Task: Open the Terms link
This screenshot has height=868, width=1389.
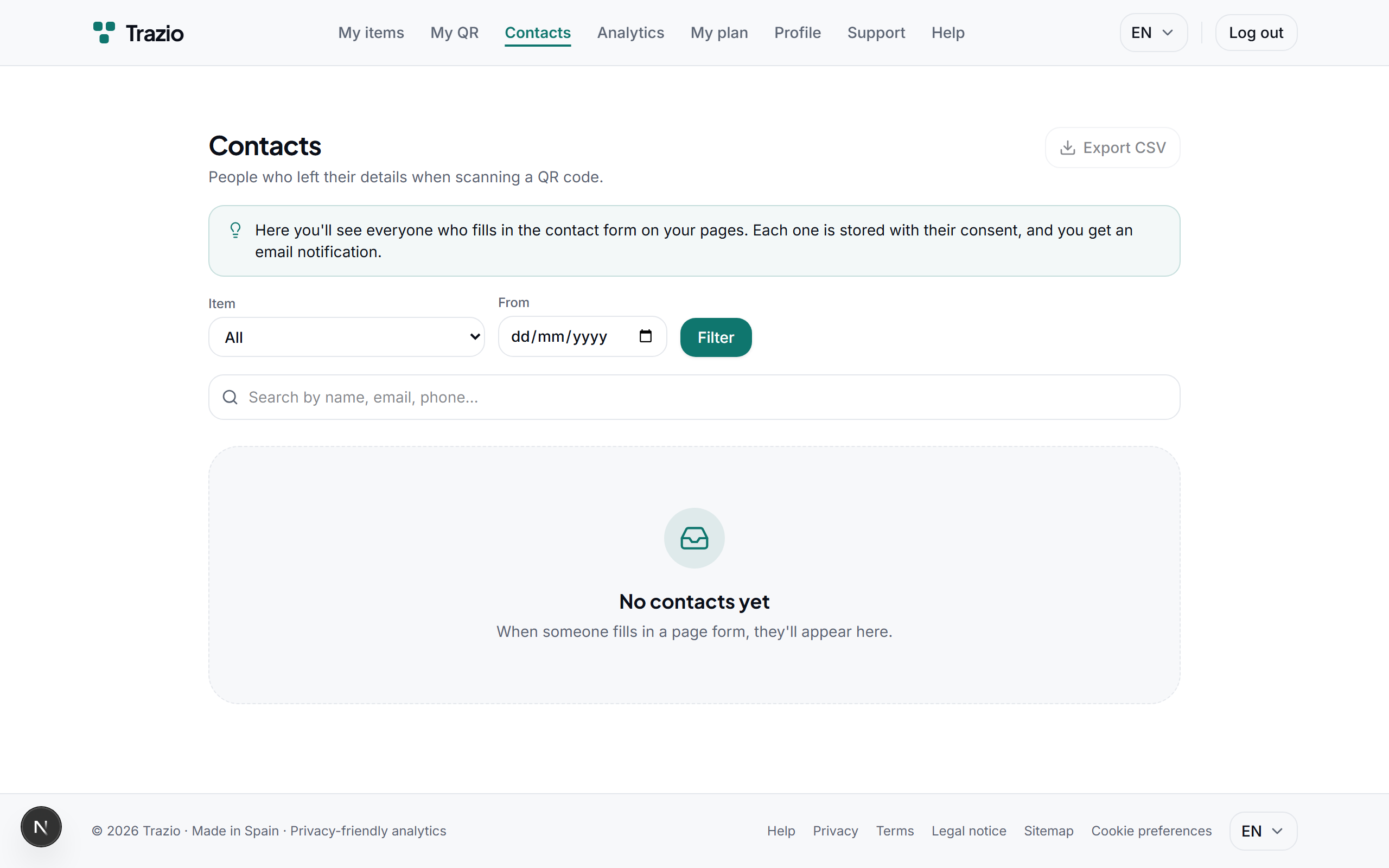Action: (x=894, y=831)
